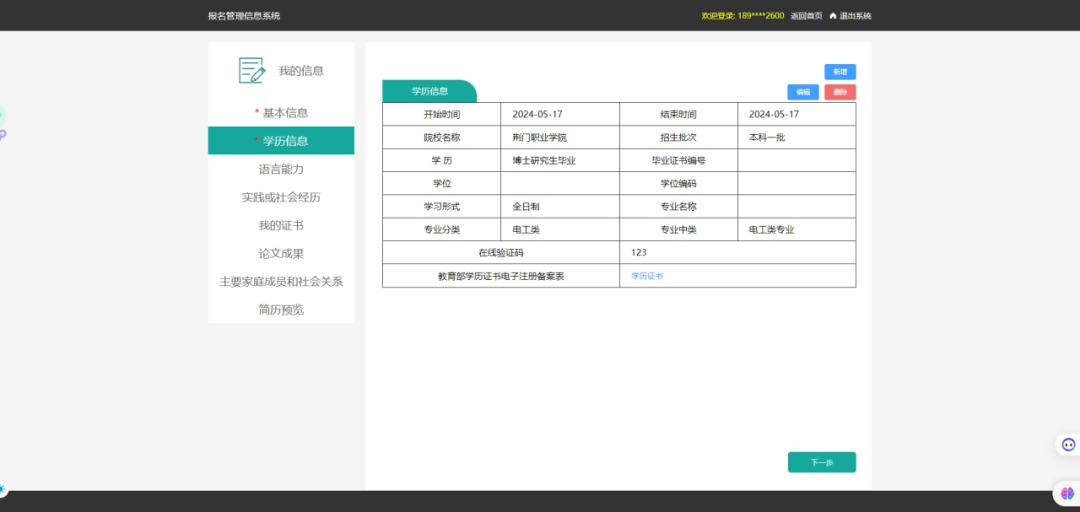Open the chat assistant floating icon
The height and width of the screenshot is (512, 1080).
pos(1068,444)
